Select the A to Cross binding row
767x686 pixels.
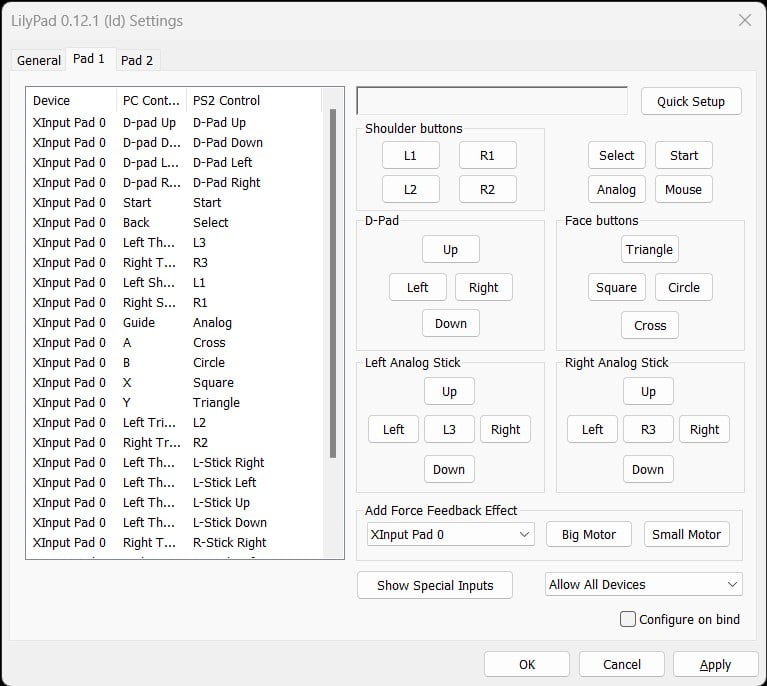click(x=175, y=343)
